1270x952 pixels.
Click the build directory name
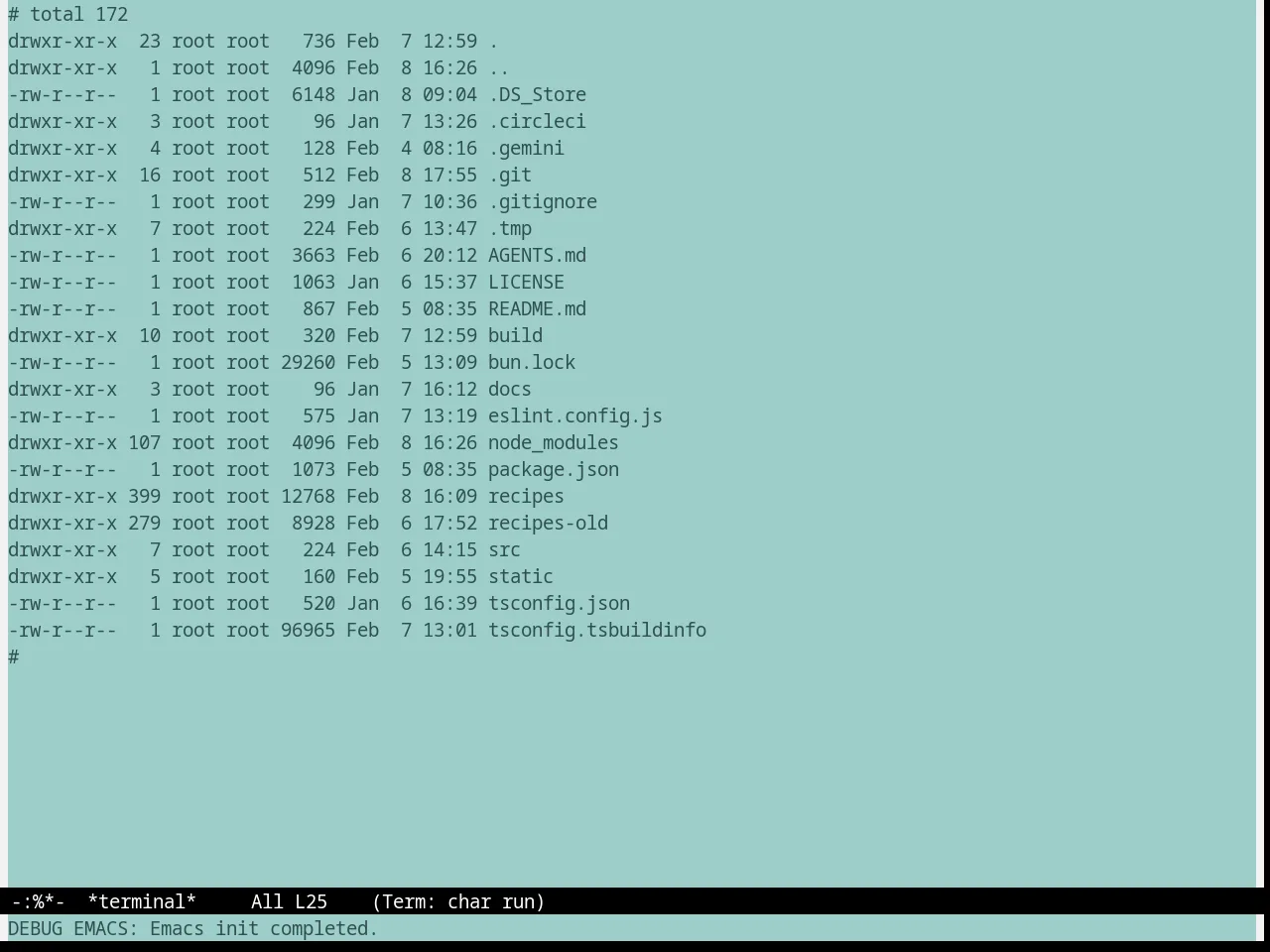tap(515, 335)
